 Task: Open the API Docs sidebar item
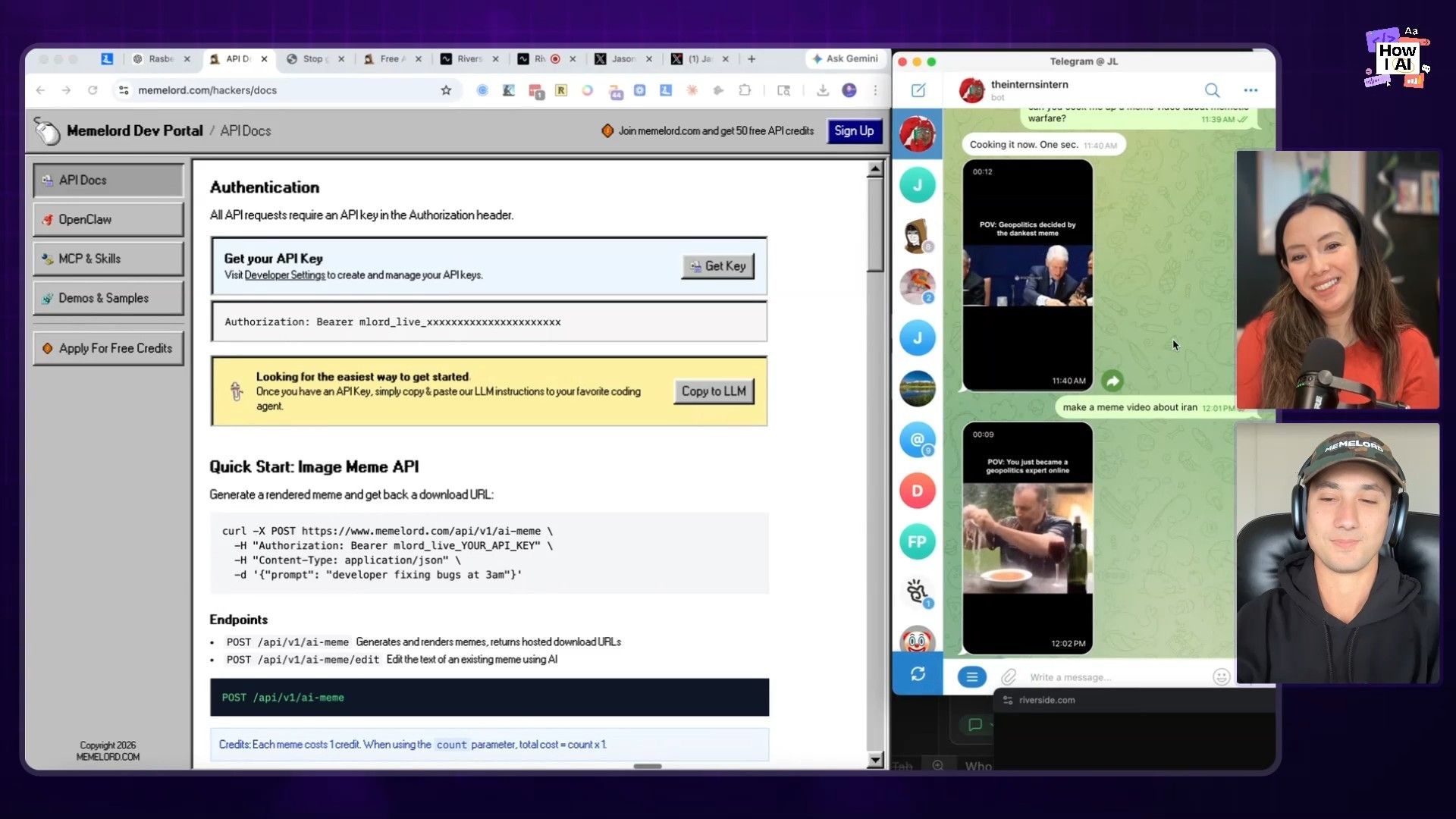tap(108, 180)
